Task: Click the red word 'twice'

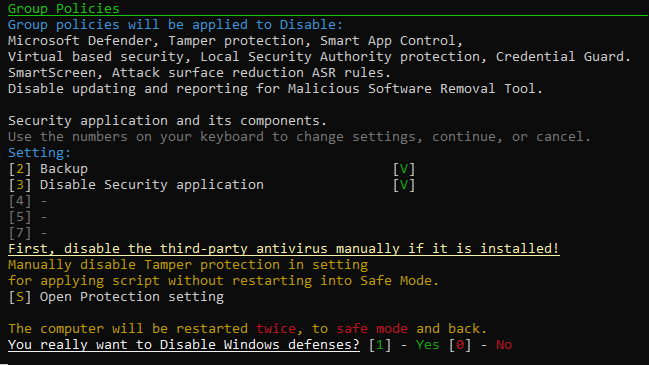Action: tap(276, 329)
